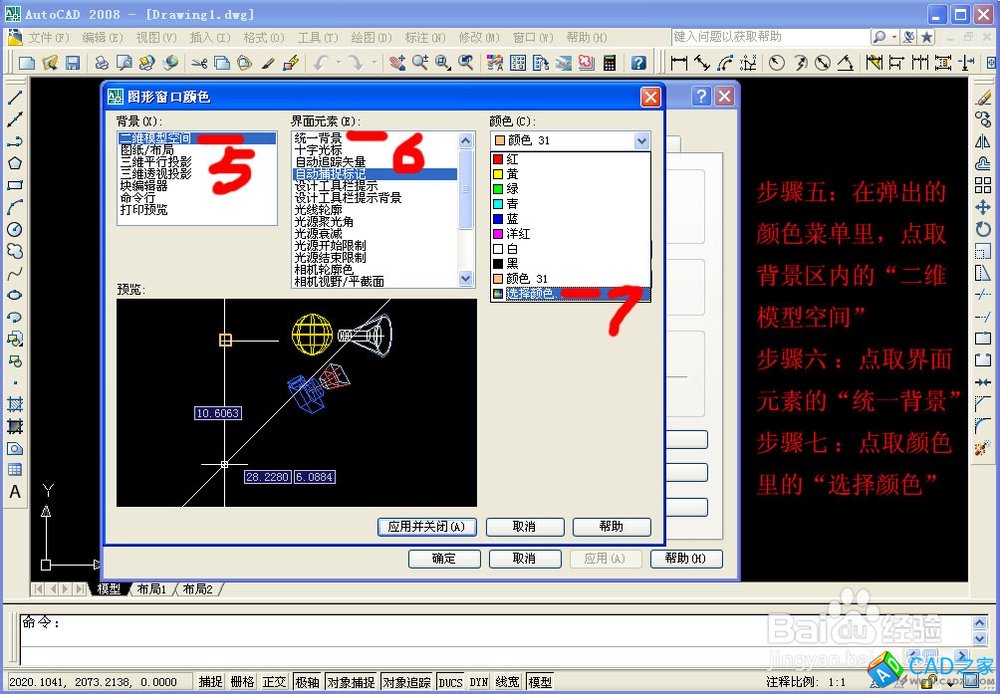Click 确定 in the Options dialog behind
Viewport: 1000px width, 694px height.
444,559
